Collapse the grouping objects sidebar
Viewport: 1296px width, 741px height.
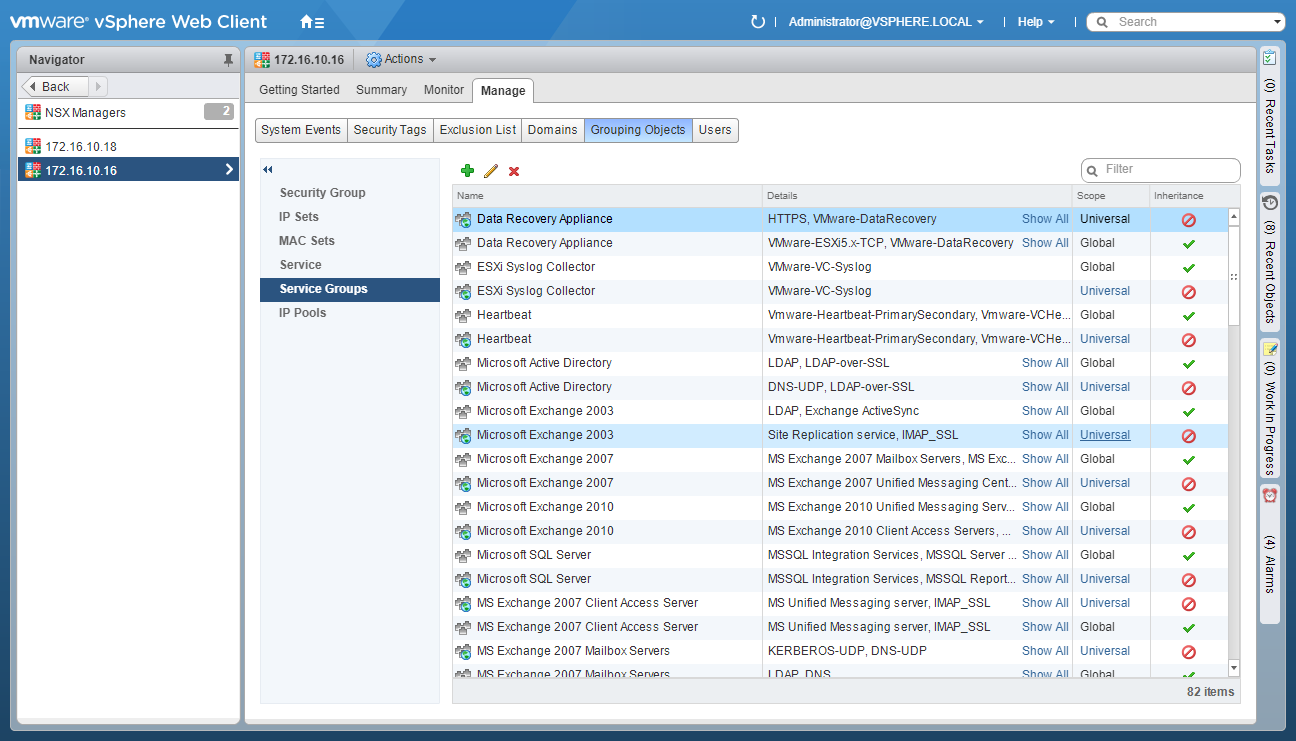click(x=268, y=170)
